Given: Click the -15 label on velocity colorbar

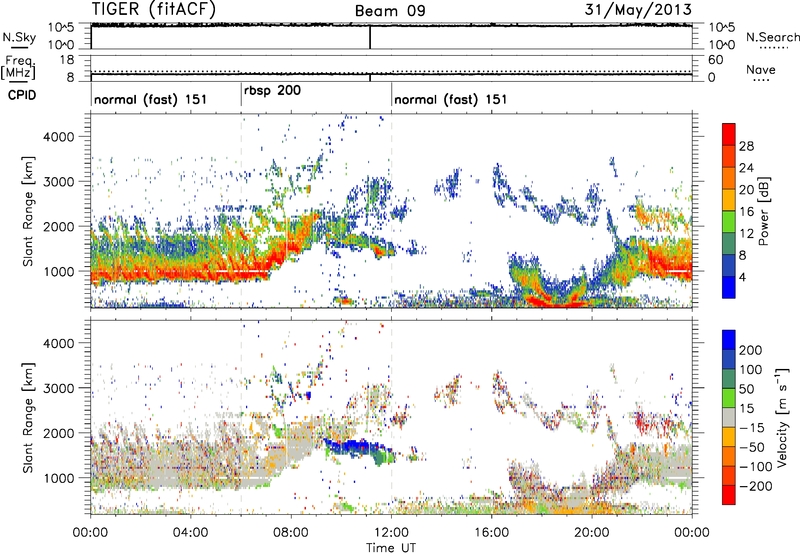Looking at the screenshot, I should pos(752,428).
